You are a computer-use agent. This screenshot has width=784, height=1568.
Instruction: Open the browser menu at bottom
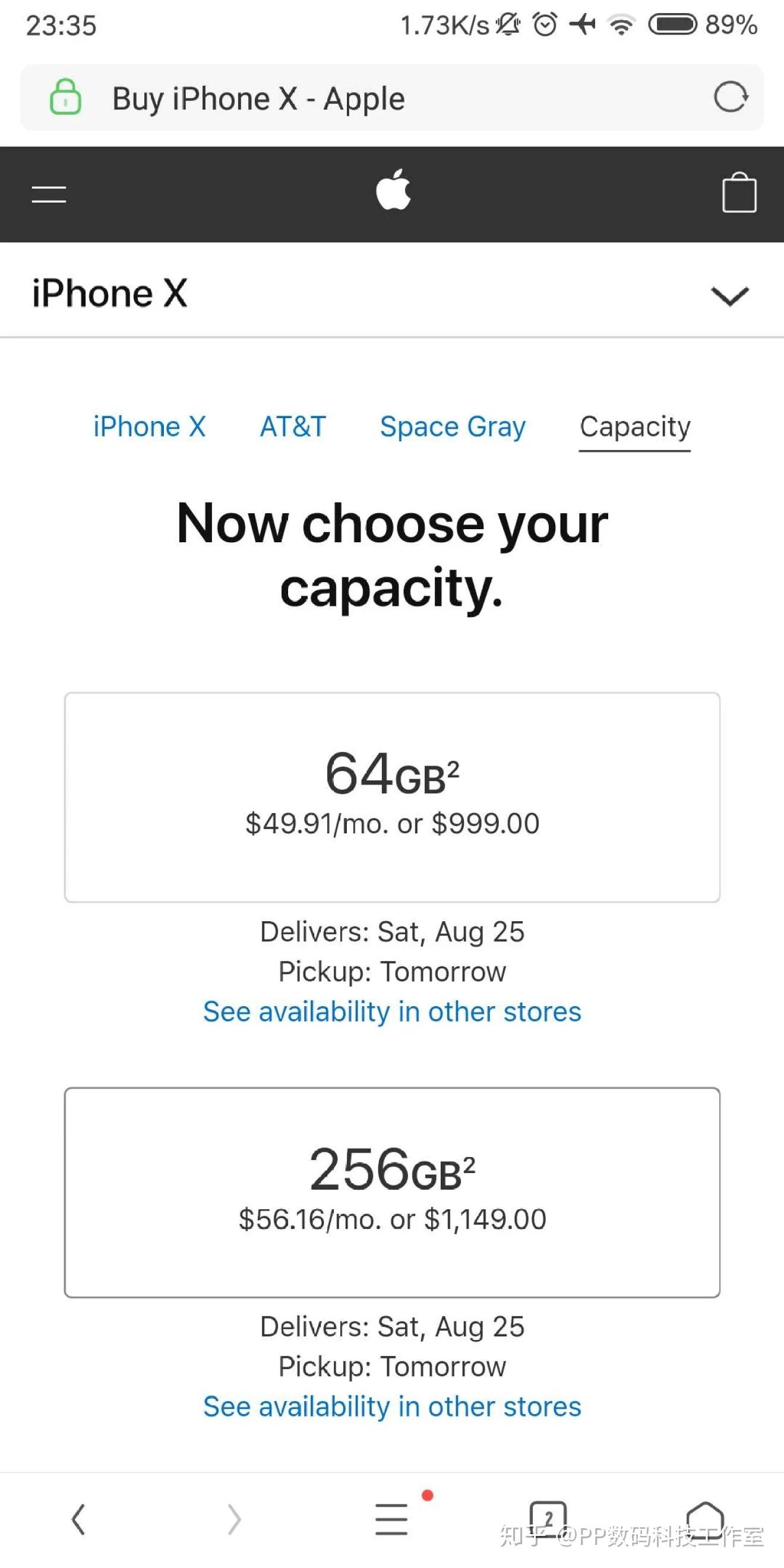click(391, 1519)
